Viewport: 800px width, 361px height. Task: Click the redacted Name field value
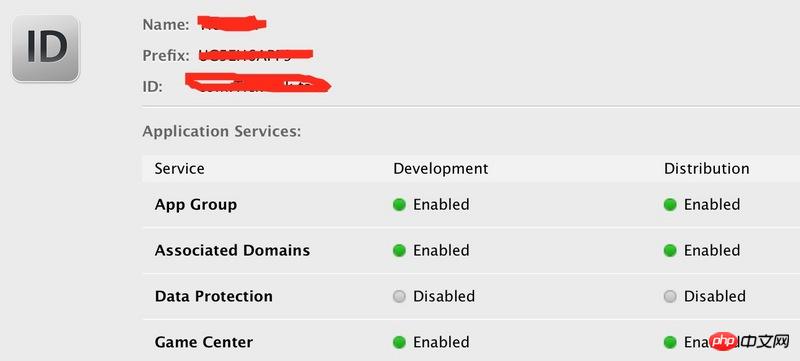(x=232, y=23)
